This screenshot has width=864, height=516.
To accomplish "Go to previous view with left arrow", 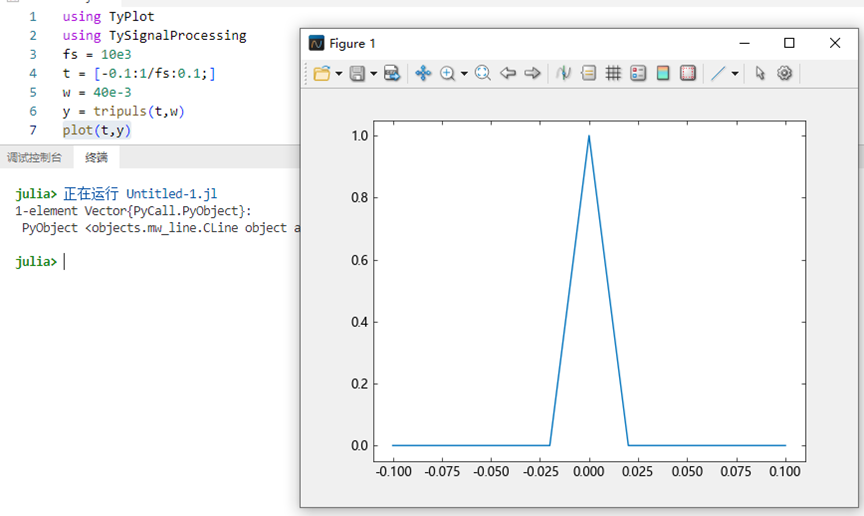I will 507,73.
